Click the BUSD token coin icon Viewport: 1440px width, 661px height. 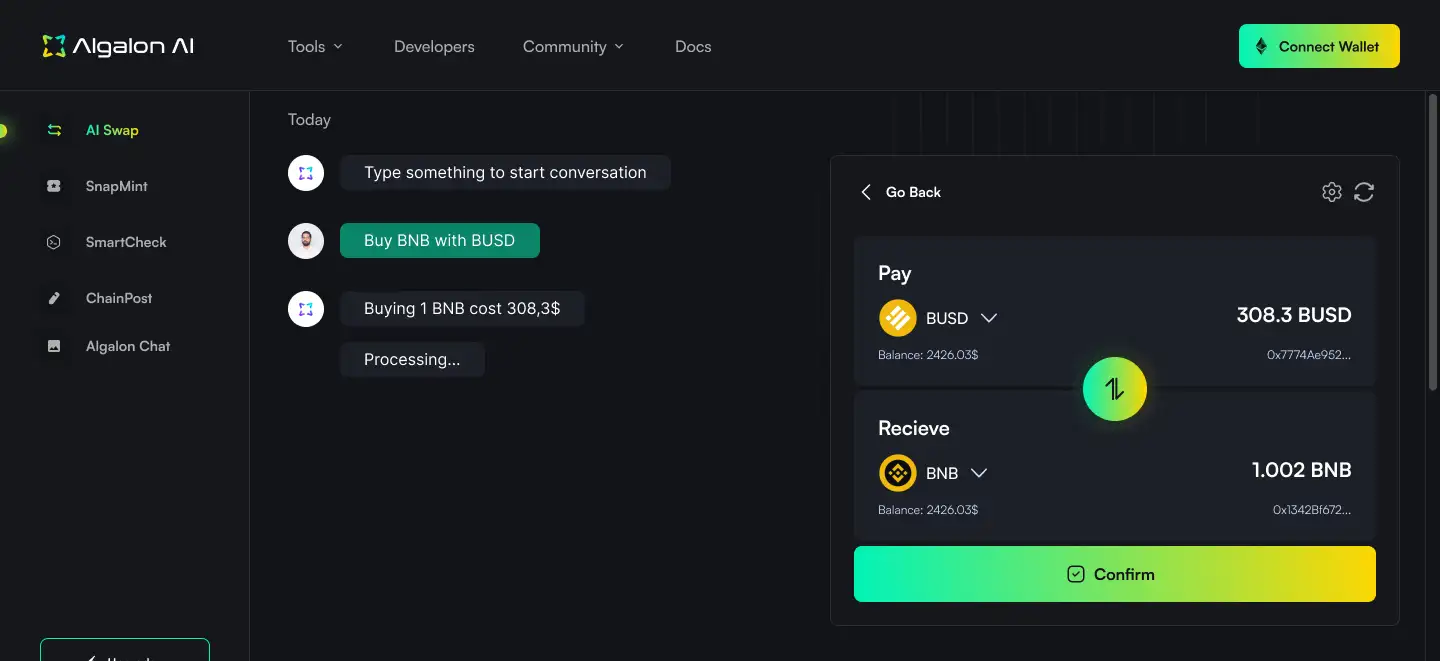(x=897, y=318)
